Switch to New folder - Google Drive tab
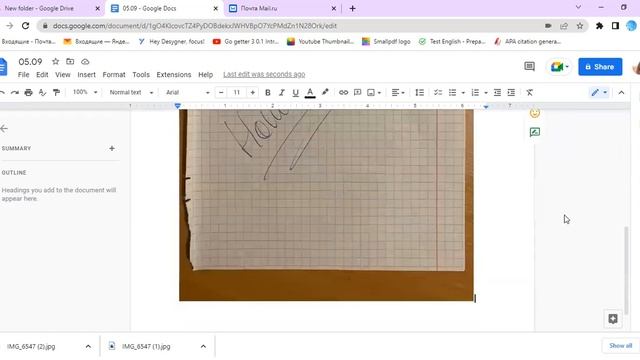 coord(39,8)
